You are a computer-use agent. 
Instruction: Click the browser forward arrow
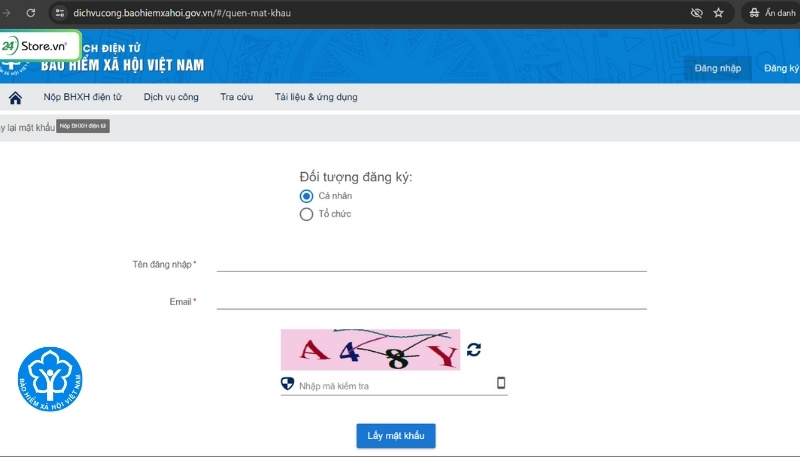point(6,13)
